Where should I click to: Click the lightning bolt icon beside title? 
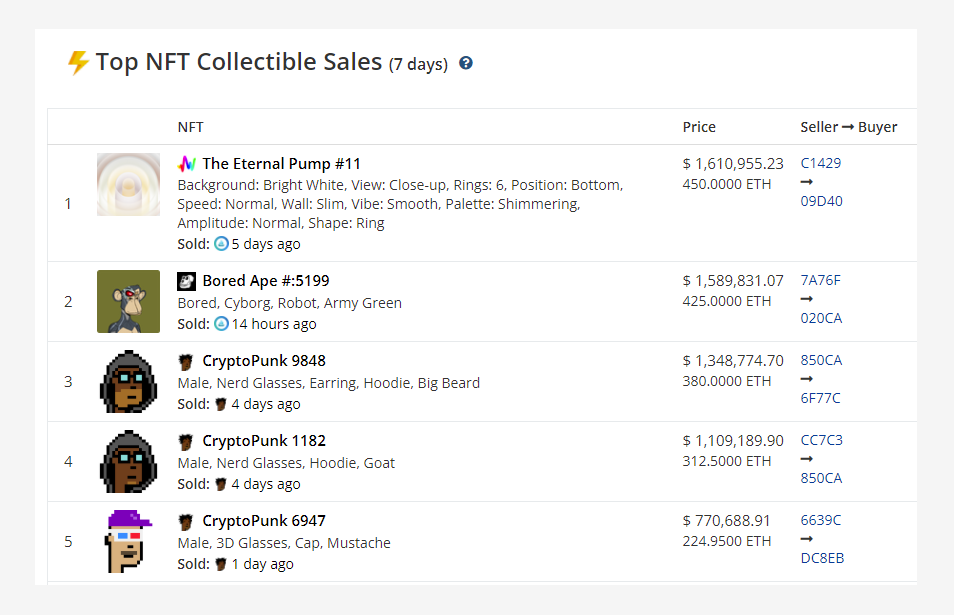[78, 62]
